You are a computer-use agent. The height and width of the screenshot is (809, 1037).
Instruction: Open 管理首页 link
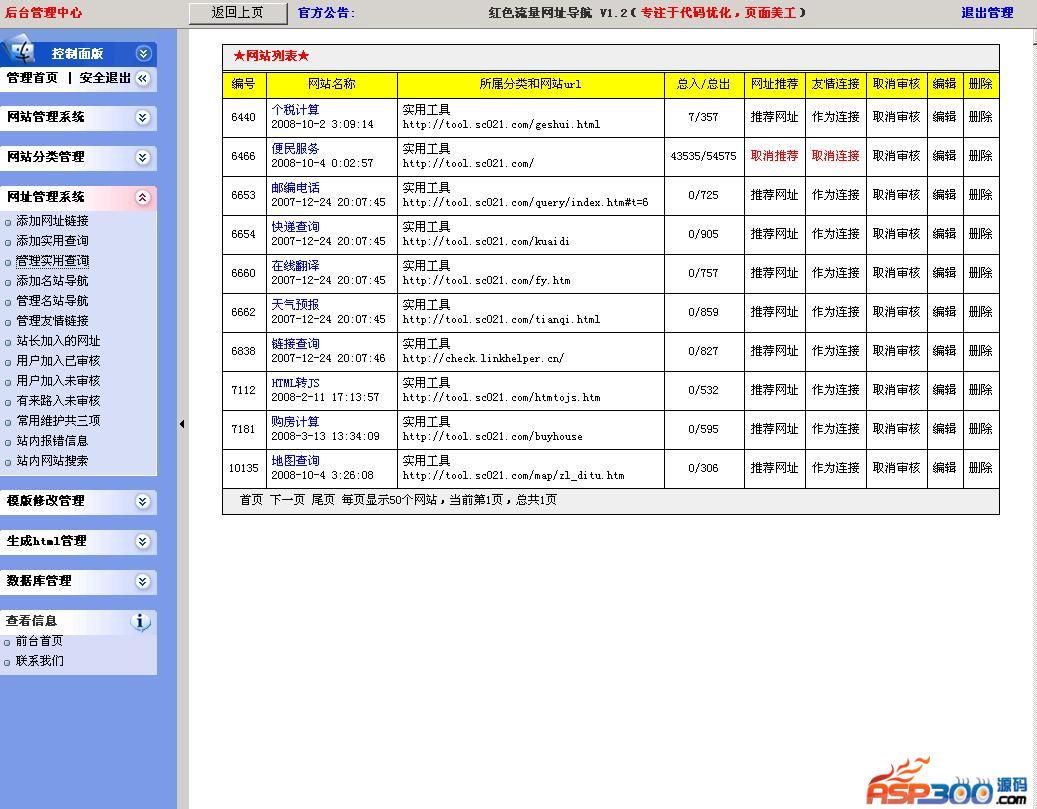tap(32, 78)
